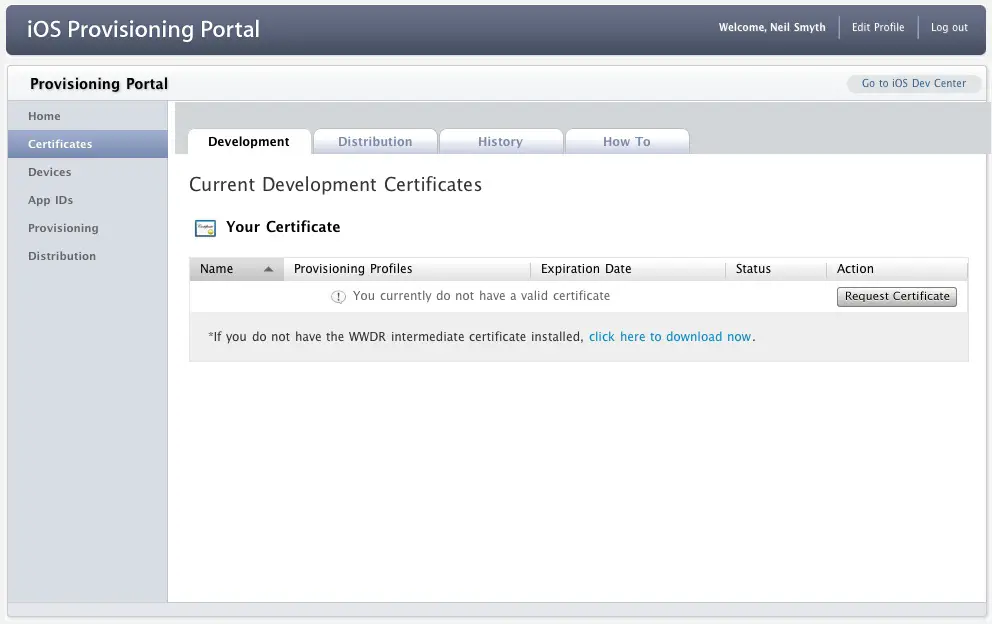This screenshot has width=992, height=624.
Task: Click the warning icon in the certificate row
Action: [338, 297]
